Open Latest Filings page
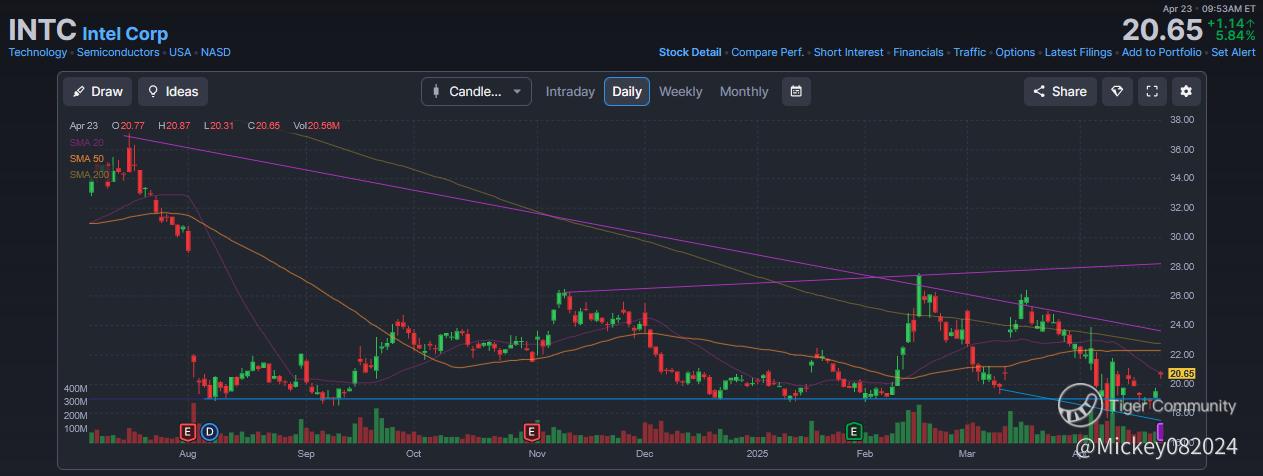 click(x=1078, y=52)
